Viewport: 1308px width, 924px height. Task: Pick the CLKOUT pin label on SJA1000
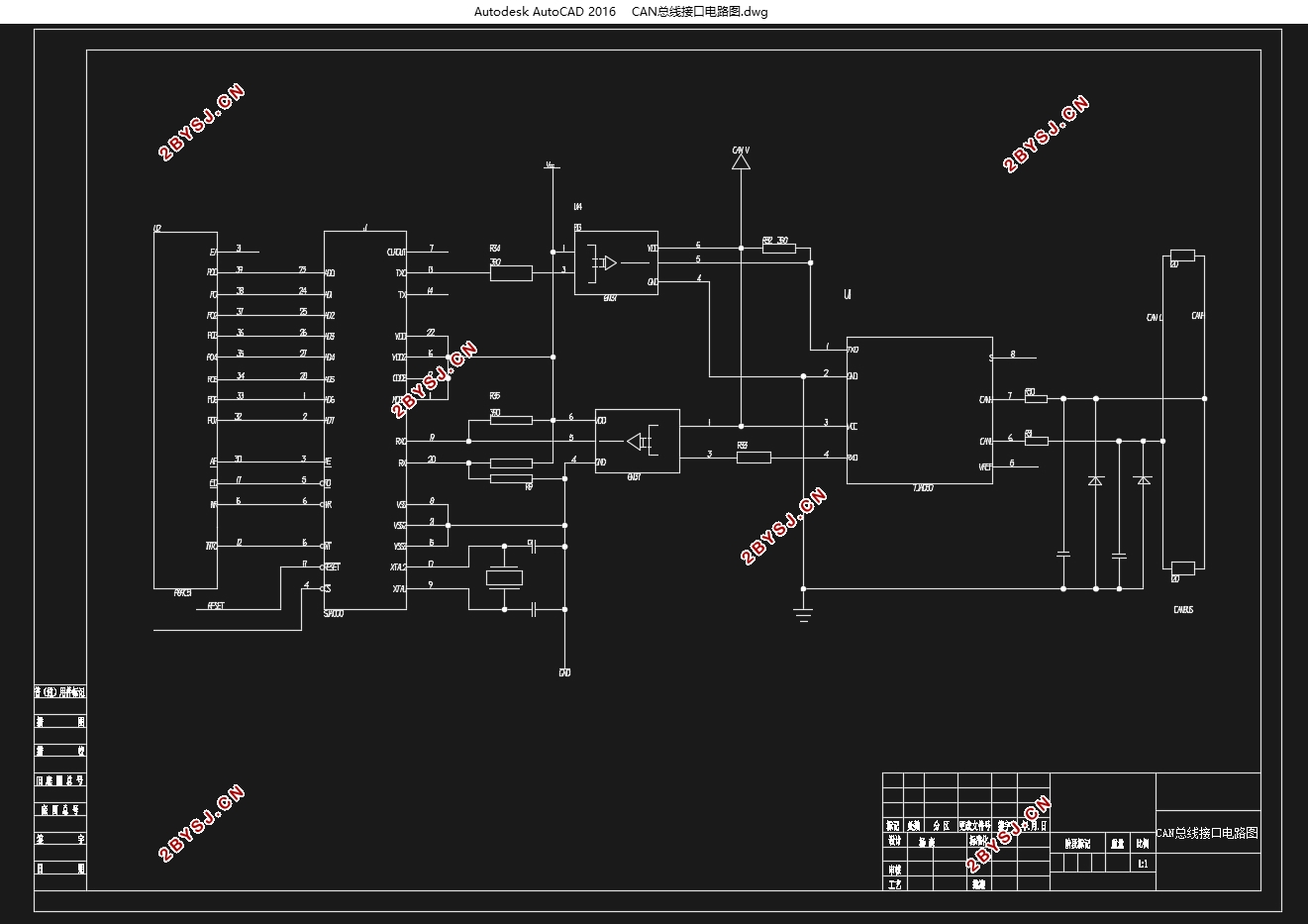point(396,252)
